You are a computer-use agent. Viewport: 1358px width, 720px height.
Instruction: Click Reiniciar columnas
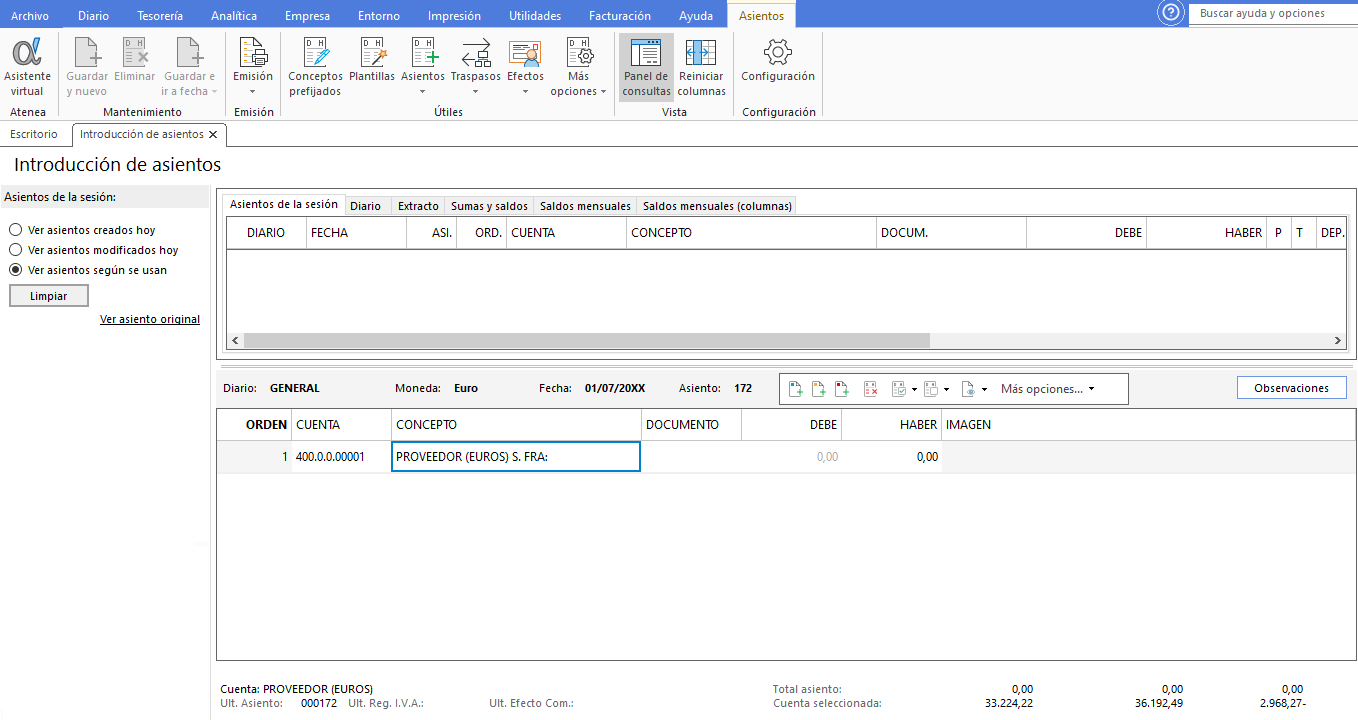701,67
